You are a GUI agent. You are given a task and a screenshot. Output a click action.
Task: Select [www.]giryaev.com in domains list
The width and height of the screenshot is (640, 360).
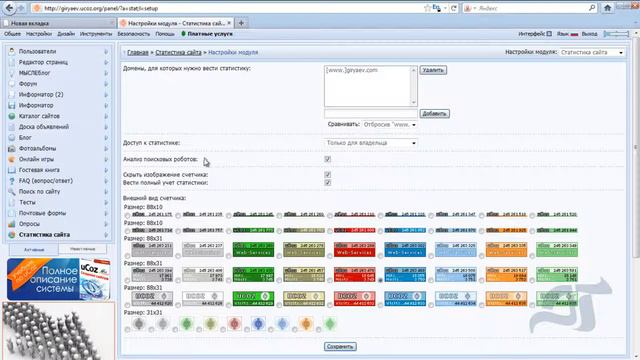coord(352,70)
